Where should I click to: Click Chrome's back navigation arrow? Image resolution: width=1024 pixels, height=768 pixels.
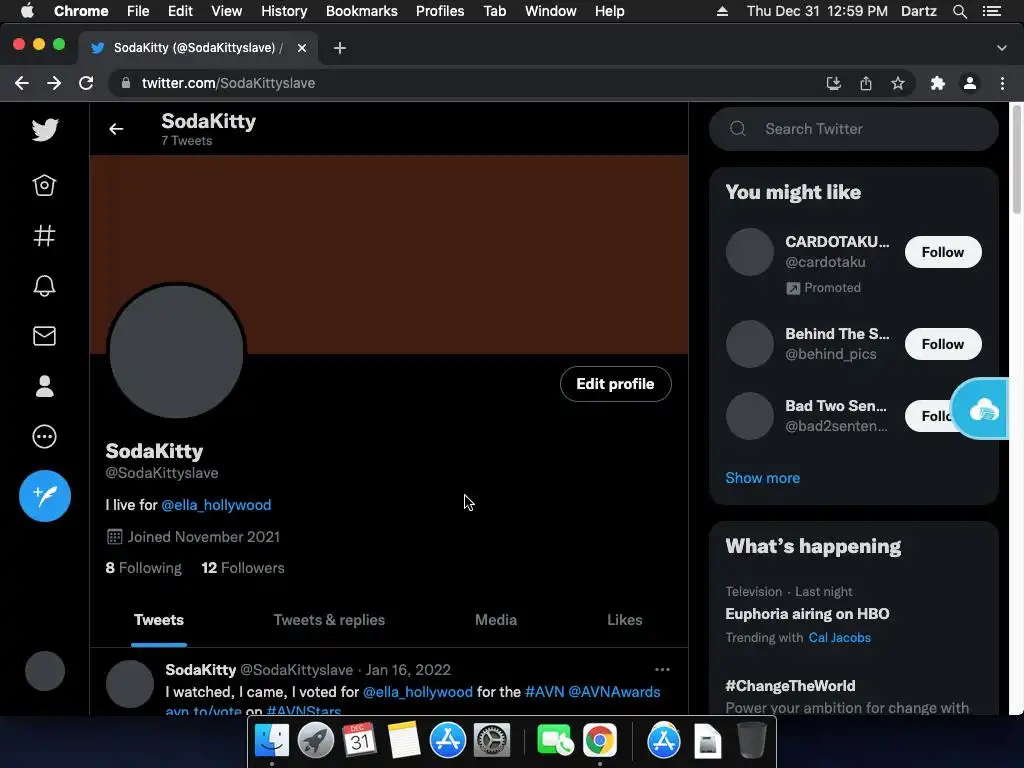click(22, 83)
